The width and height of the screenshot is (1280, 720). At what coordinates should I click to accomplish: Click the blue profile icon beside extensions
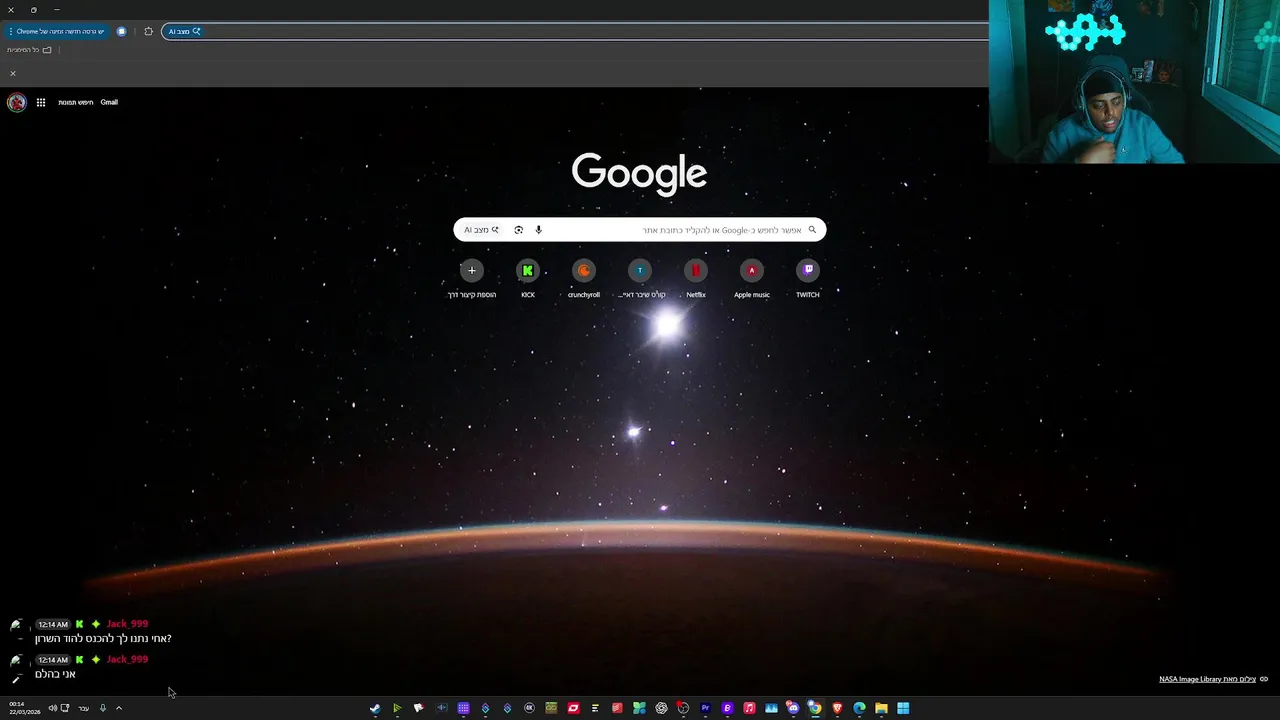coord(122,31)
